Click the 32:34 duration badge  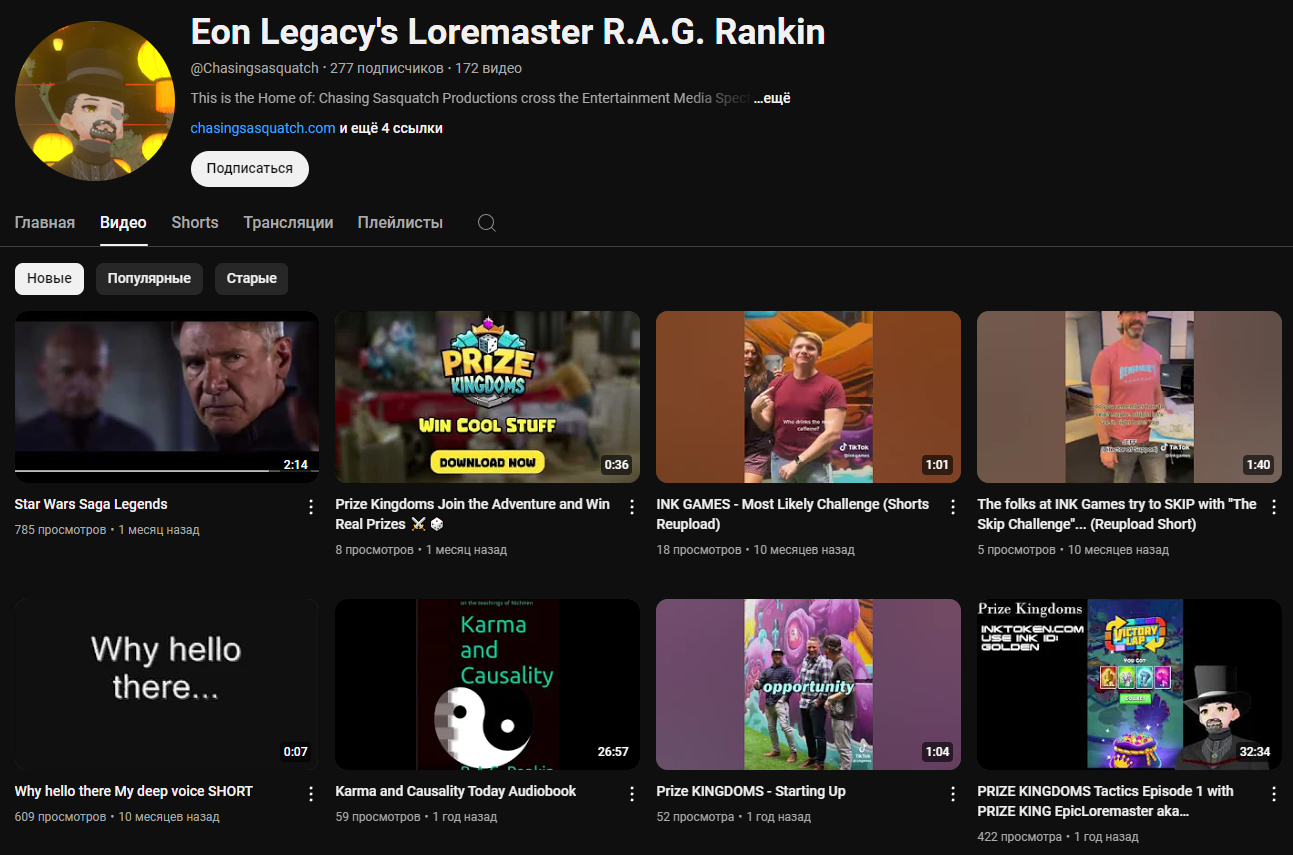pos(1255,752)
